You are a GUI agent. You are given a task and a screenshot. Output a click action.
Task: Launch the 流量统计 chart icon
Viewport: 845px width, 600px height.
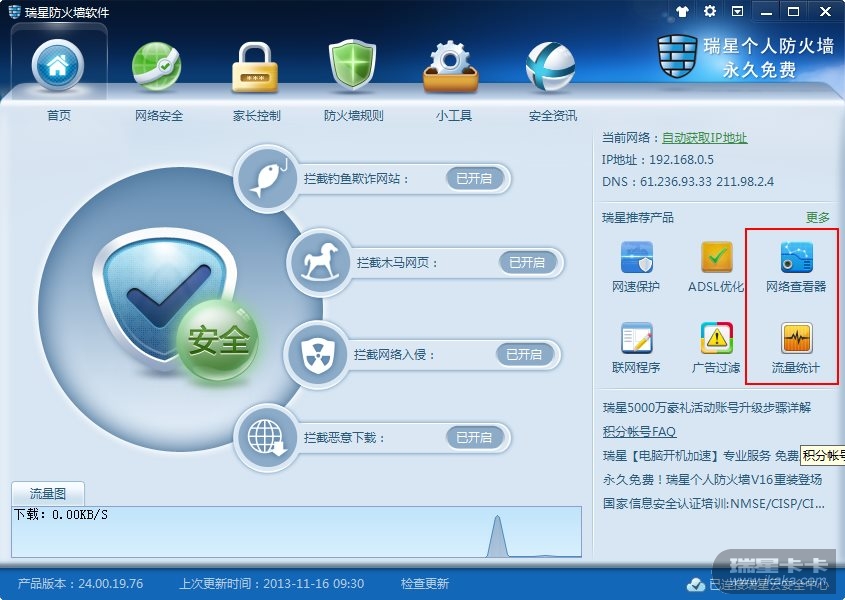[x=796, y=338]
